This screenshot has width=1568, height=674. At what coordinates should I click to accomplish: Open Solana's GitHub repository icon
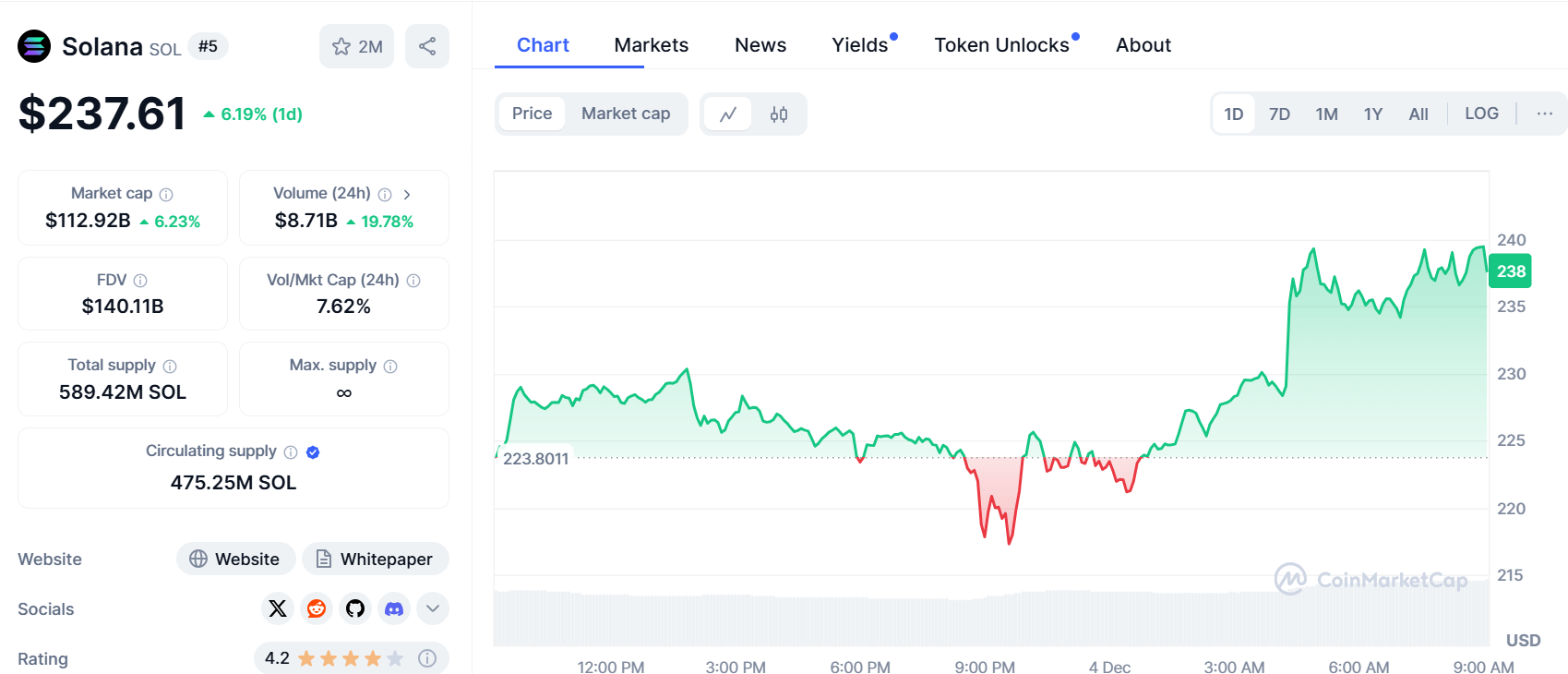355,608
